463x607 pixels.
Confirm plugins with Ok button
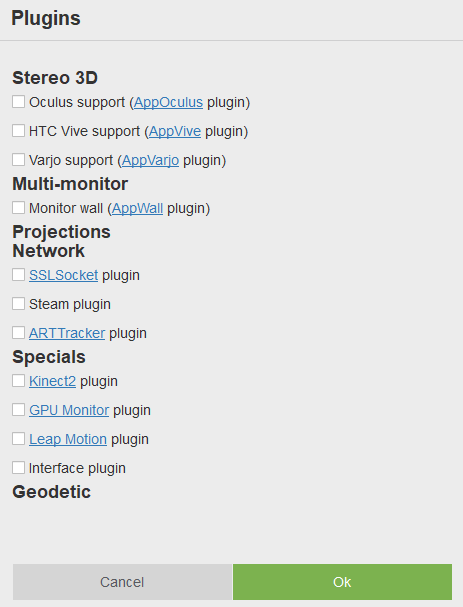pos(342,582)
